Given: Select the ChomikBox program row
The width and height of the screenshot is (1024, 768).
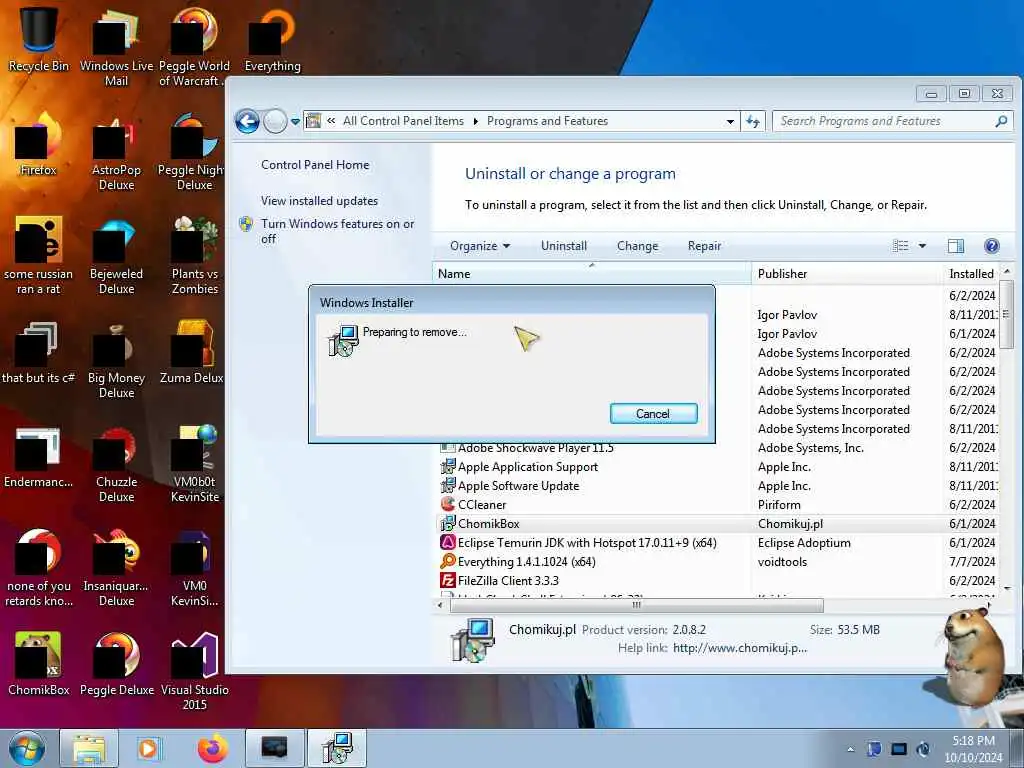Looking at the screenshot, I should click(x=716, y=524).
